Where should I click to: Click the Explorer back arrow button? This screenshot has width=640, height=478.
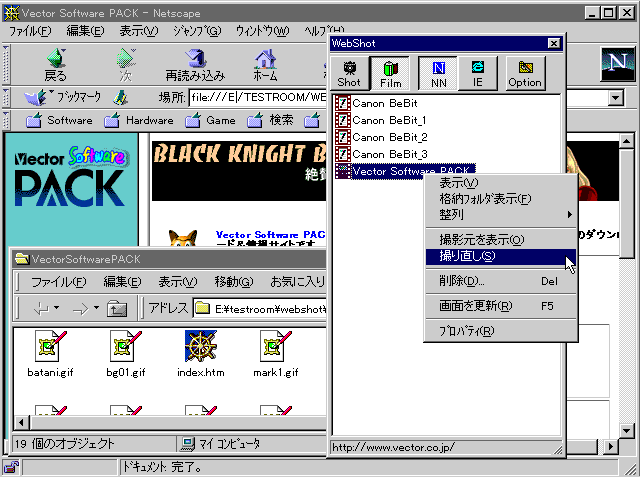[41, 309]
